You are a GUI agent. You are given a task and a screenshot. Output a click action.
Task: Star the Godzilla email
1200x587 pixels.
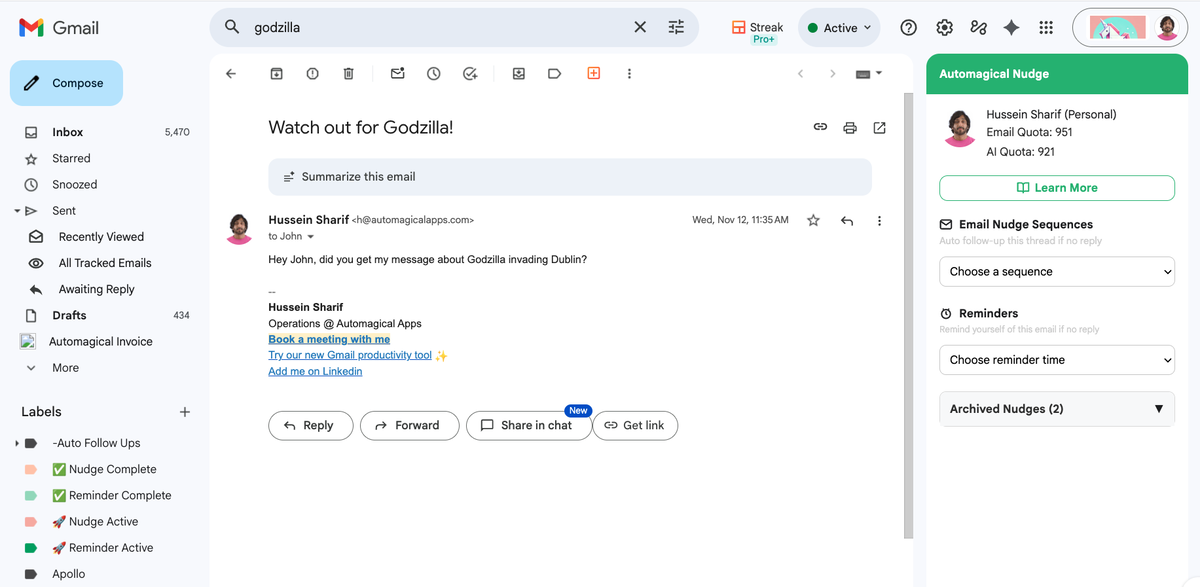pyautogui.click(x=813, y=220)
